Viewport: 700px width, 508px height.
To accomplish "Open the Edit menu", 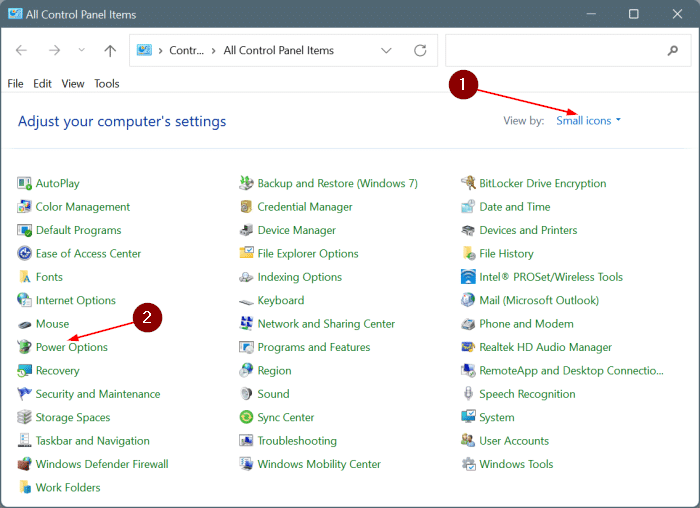I will [x=42, y=83].
